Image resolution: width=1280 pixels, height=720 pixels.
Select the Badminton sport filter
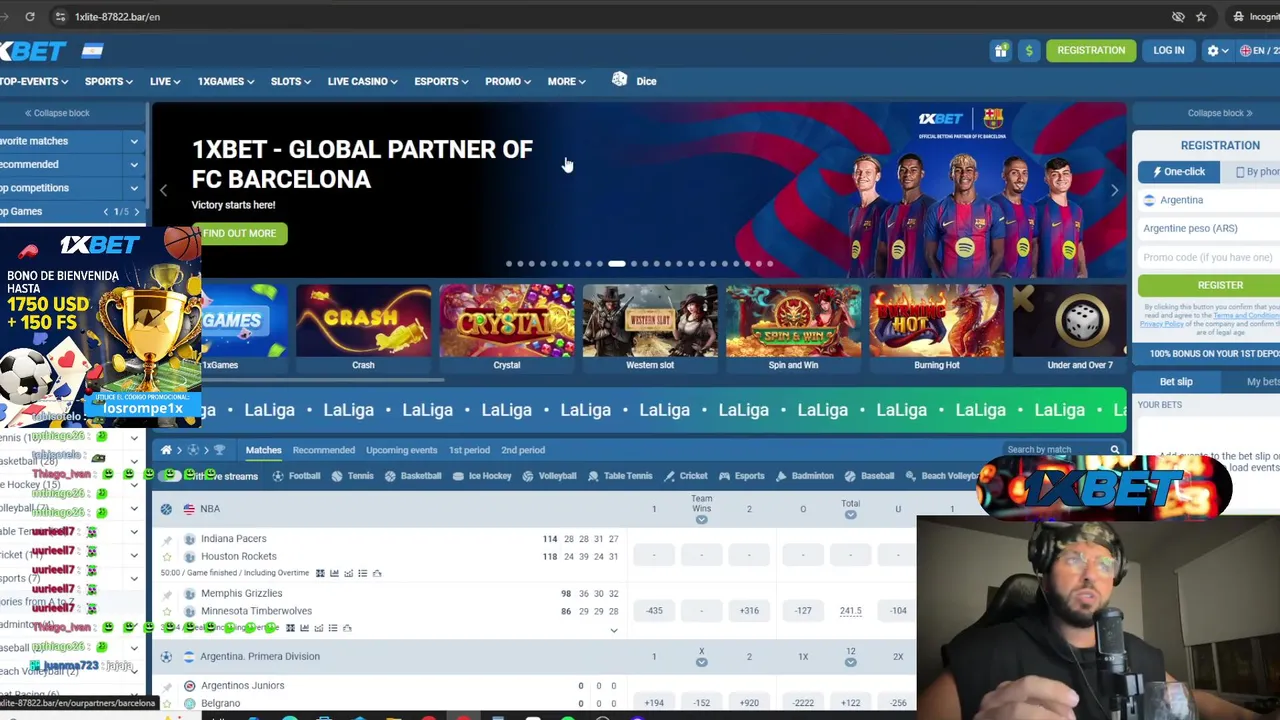click(803, 476)
